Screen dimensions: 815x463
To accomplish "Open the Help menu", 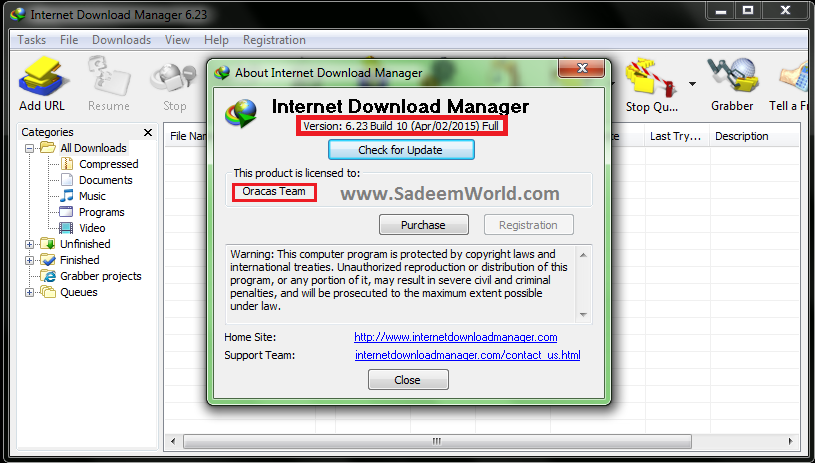I will (216, 40).
